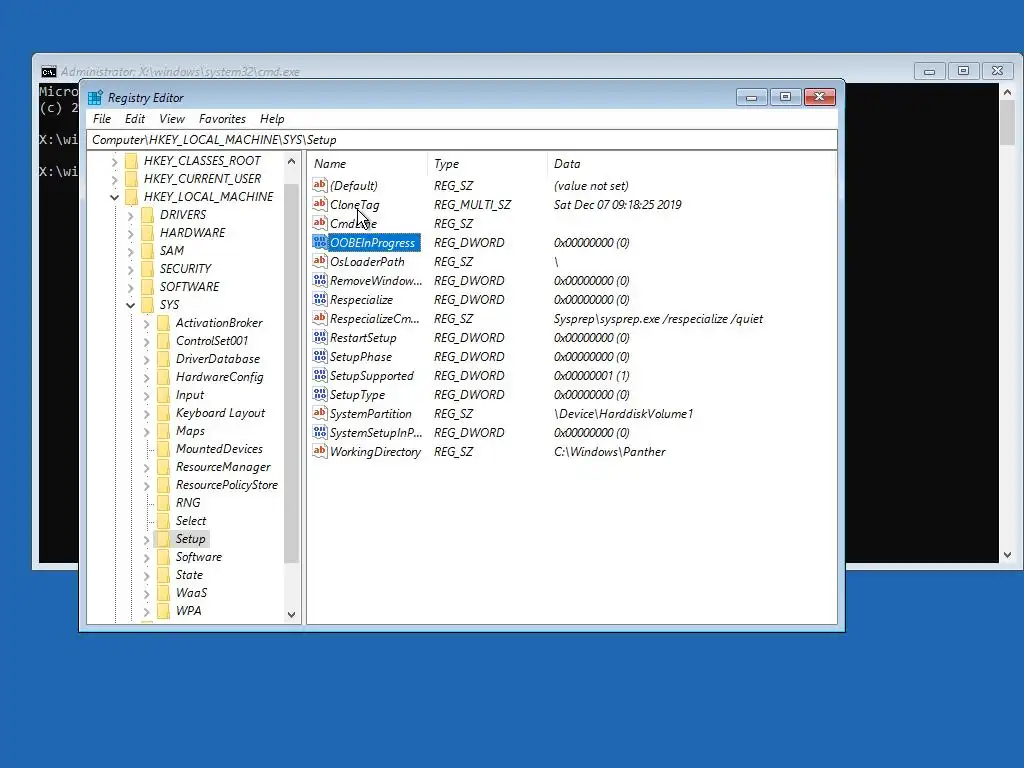Expand the Setup key arrow
Screen dimensions: 1024x768
coord(146,539)
